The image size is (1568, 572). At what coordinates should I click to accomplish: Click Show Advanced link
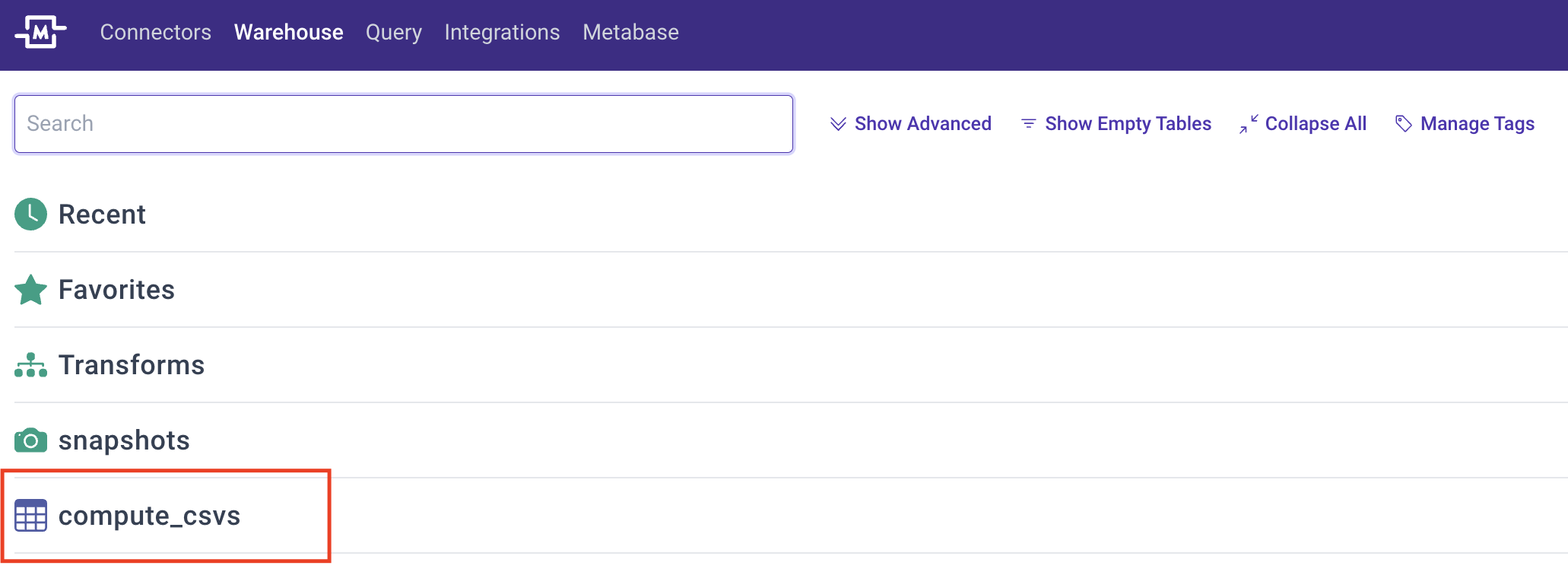click(923, 123)
